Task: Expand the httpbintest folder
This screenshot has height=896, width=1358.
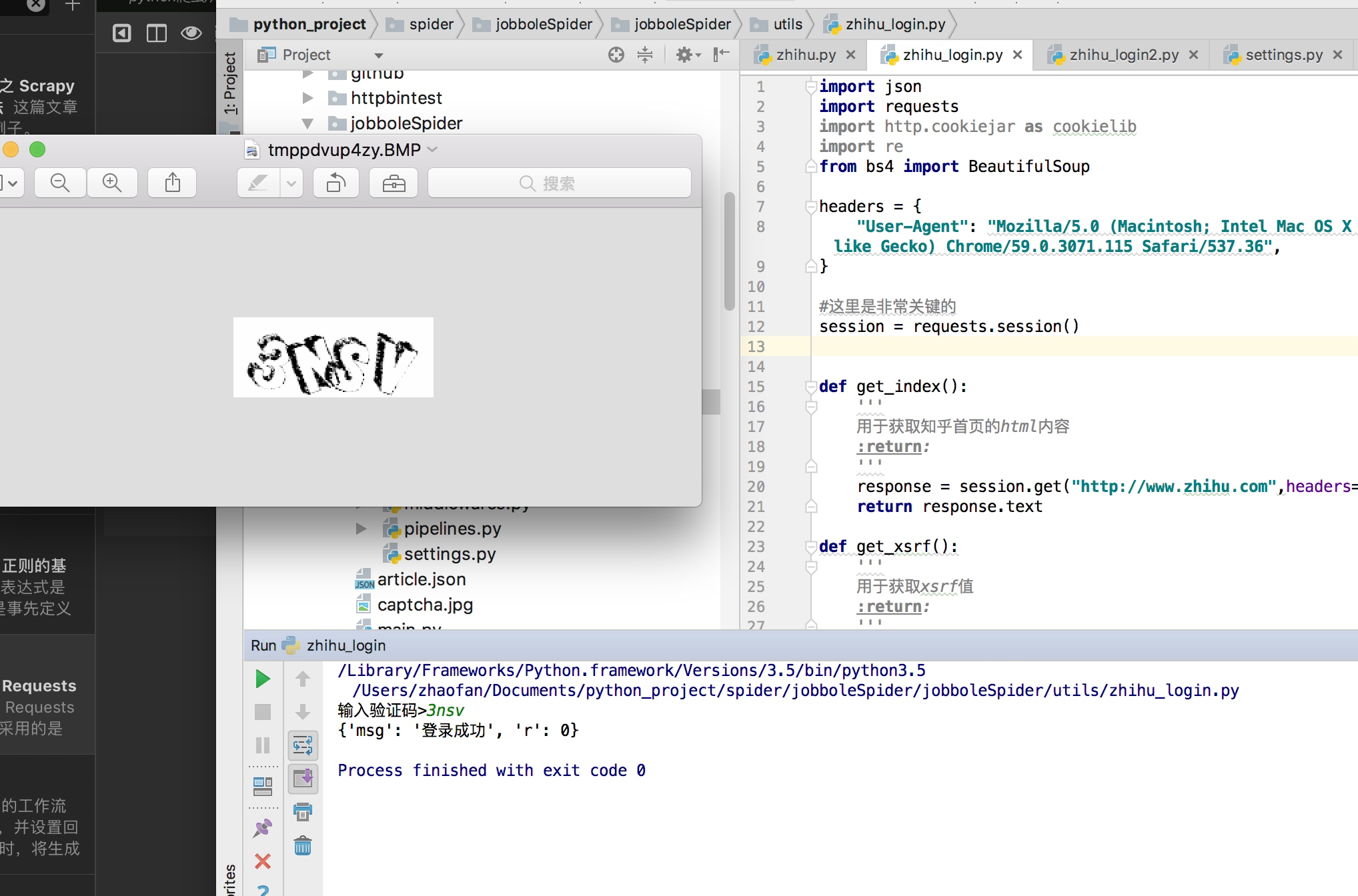Action: (307, 98)
